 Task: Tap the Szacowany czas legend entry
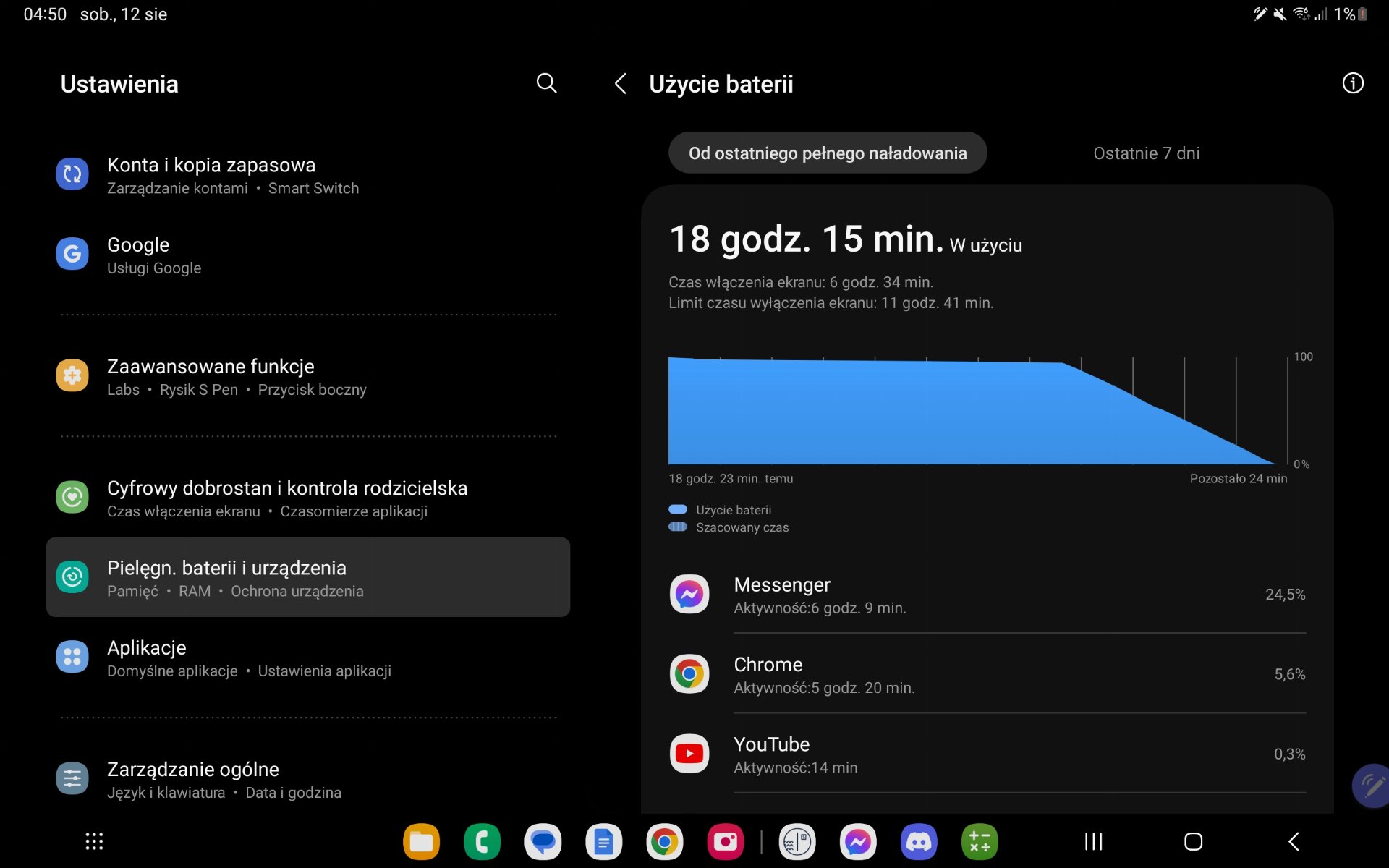(729, 527)
